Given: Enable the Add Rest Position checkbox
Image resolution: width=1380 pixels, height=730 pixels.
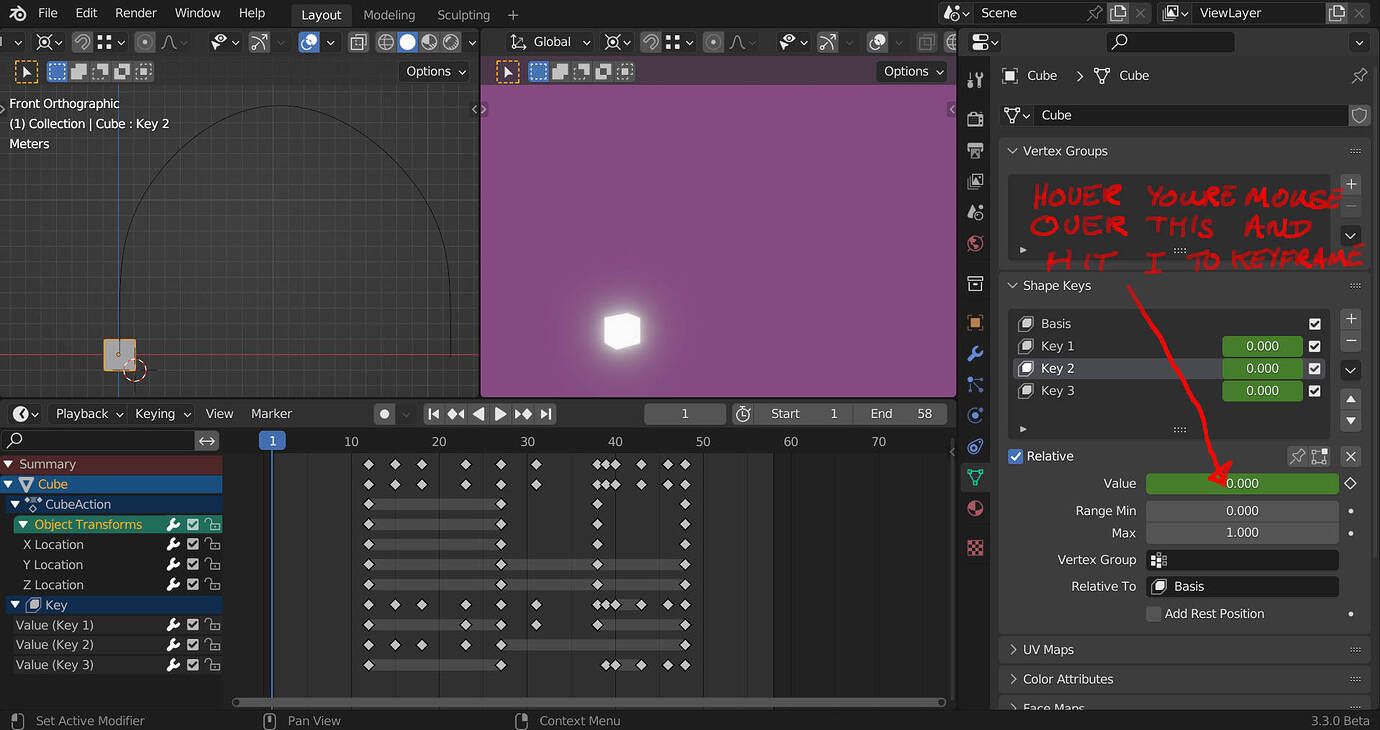Looking at the screenshot, I should [1154, 614].
